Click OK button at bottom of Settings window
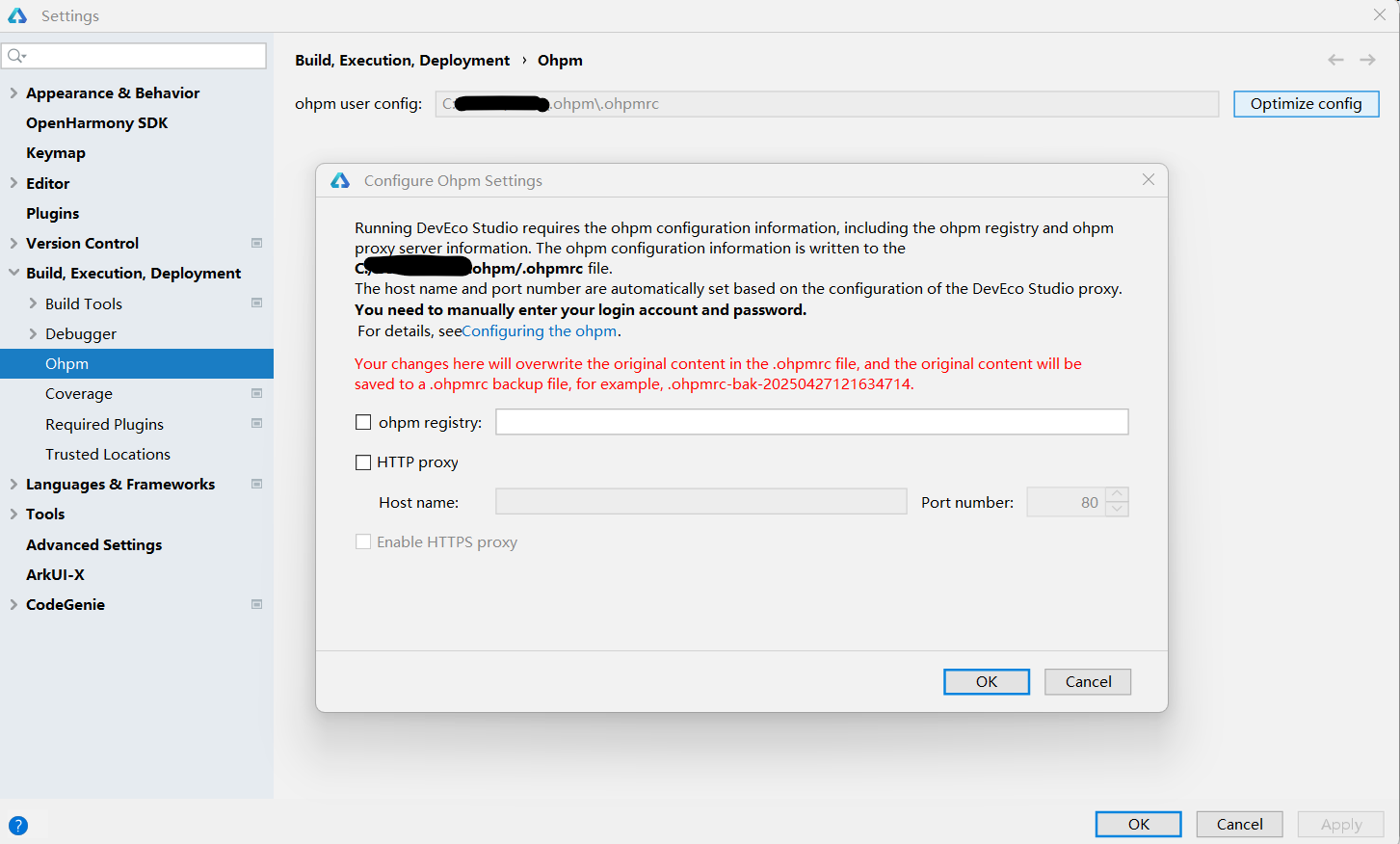Screen dimensions: 1400x844 (x=1139, y=824)
